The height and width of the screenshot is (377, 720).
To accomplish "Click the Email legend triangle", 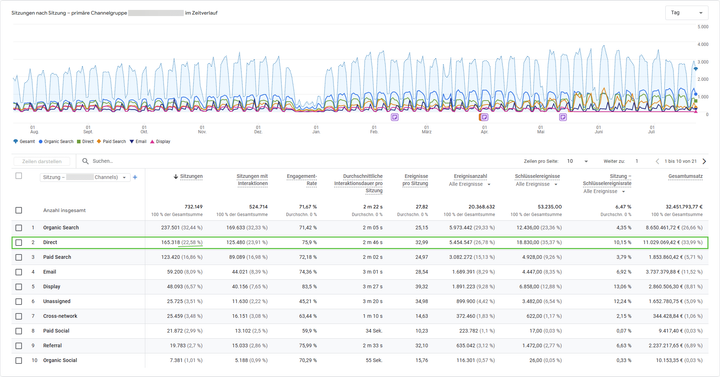I will pos(132,141).
